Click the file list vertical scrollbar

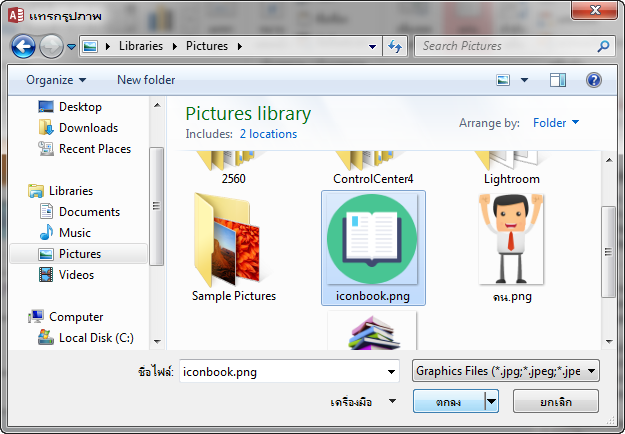click(608, 250)
